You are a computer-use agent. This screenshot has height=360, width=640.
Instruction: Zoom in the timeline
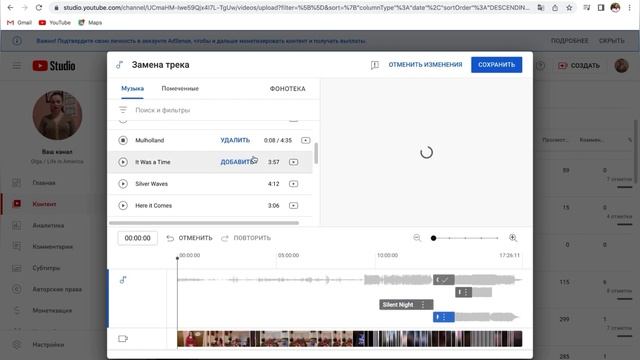(513, 238)
